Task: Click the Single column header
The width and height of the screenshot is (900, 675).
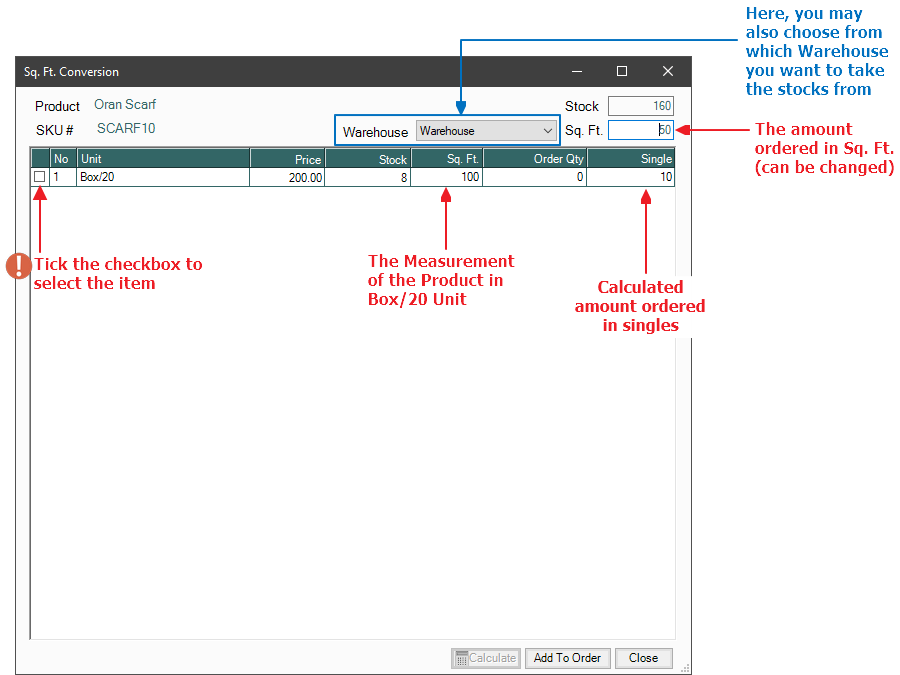Action: 630,159
